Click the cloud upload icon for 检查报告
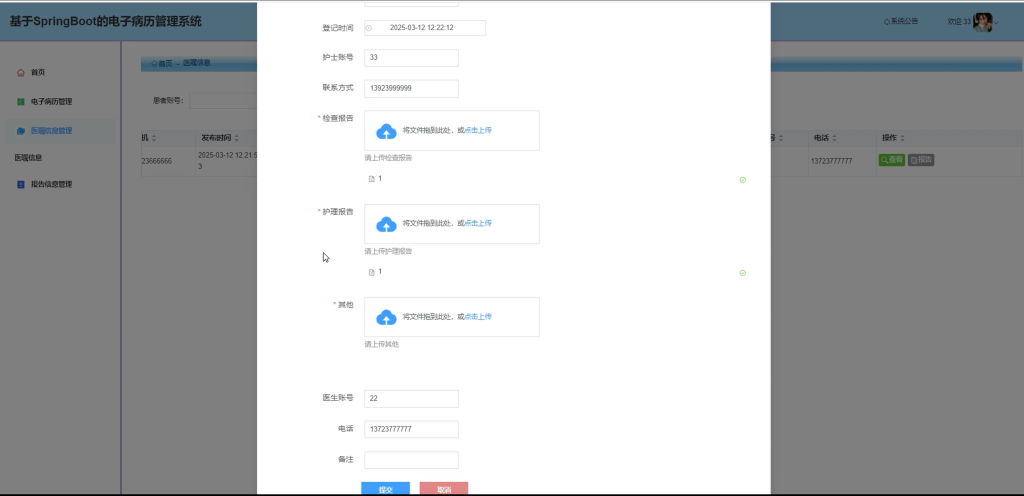1024x496 pixels. [x=387, y=131]
